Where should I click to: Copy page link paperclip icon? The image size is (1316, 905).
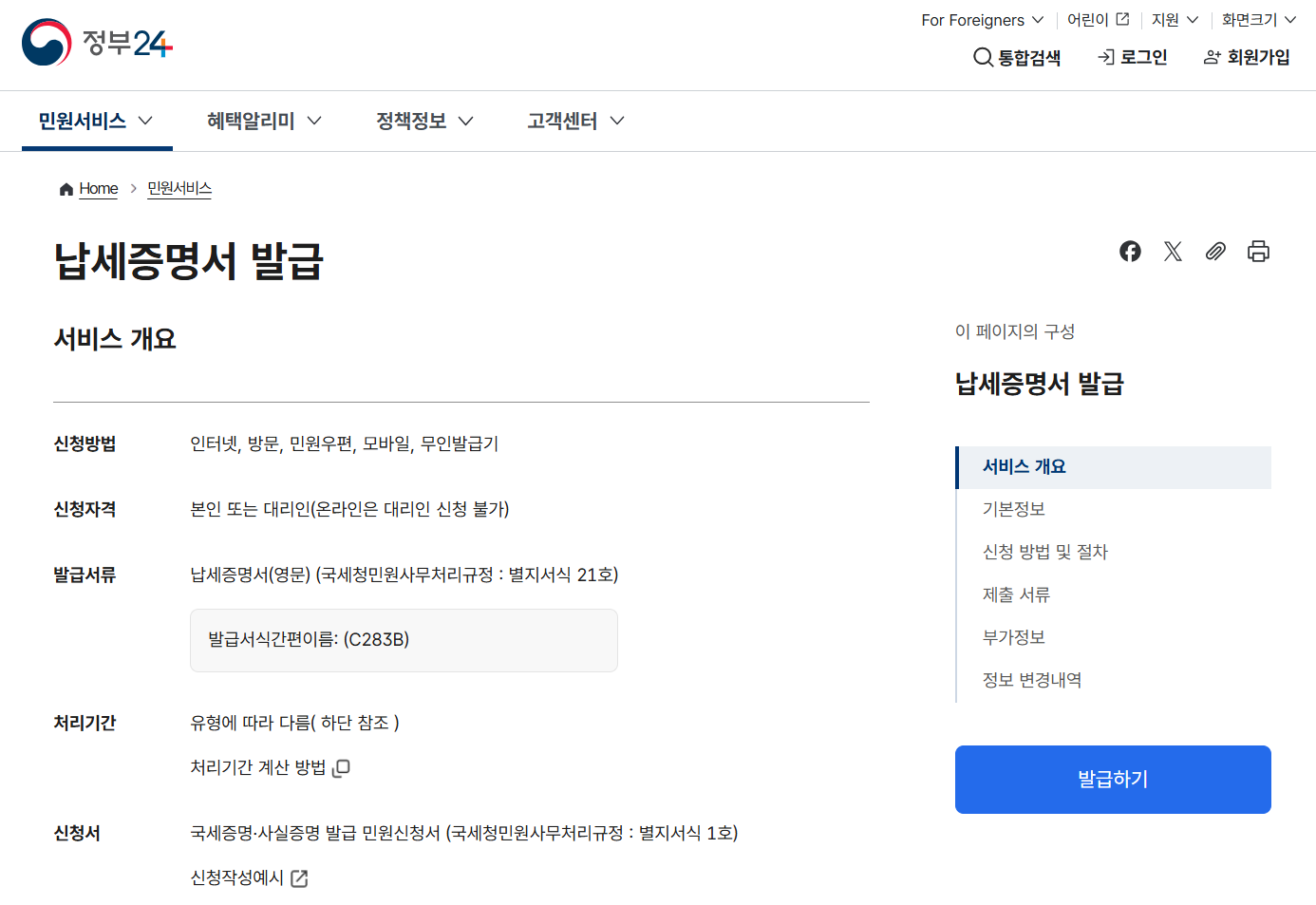pos(1215,251)
